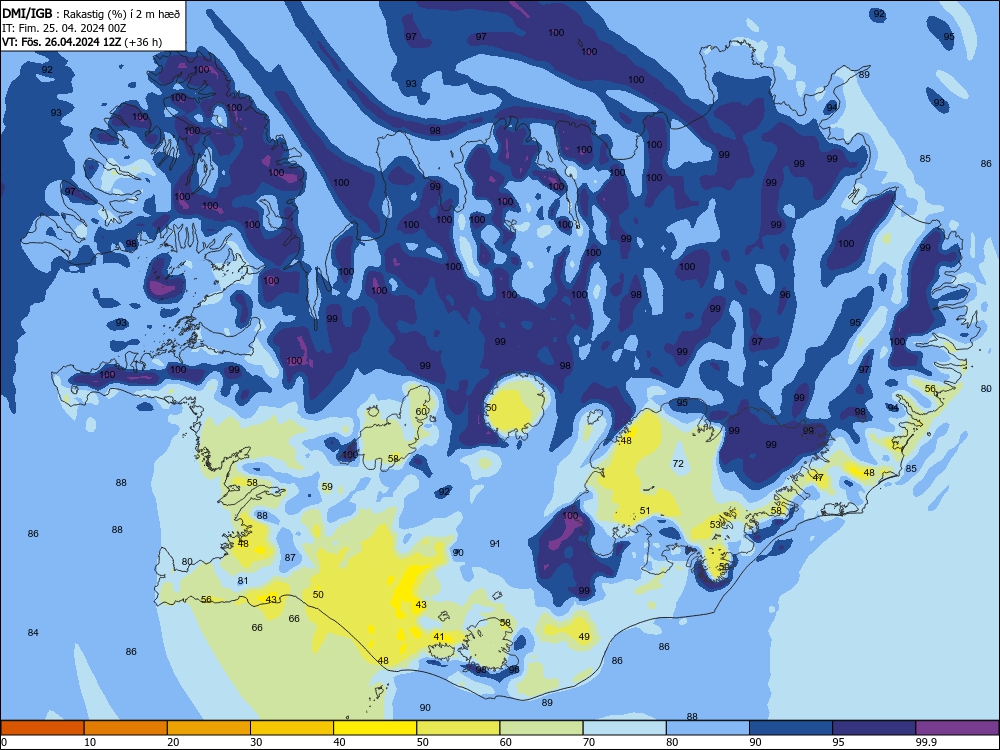Click the humidity value 53 on the map
Screen dimensions: 1000x750
[x=715, y=524]
